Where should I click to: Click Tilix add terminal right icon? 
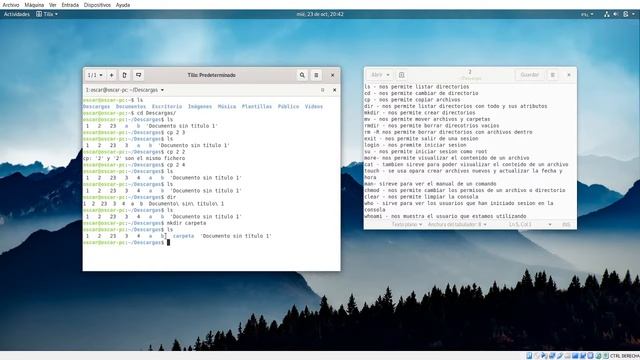124,75
